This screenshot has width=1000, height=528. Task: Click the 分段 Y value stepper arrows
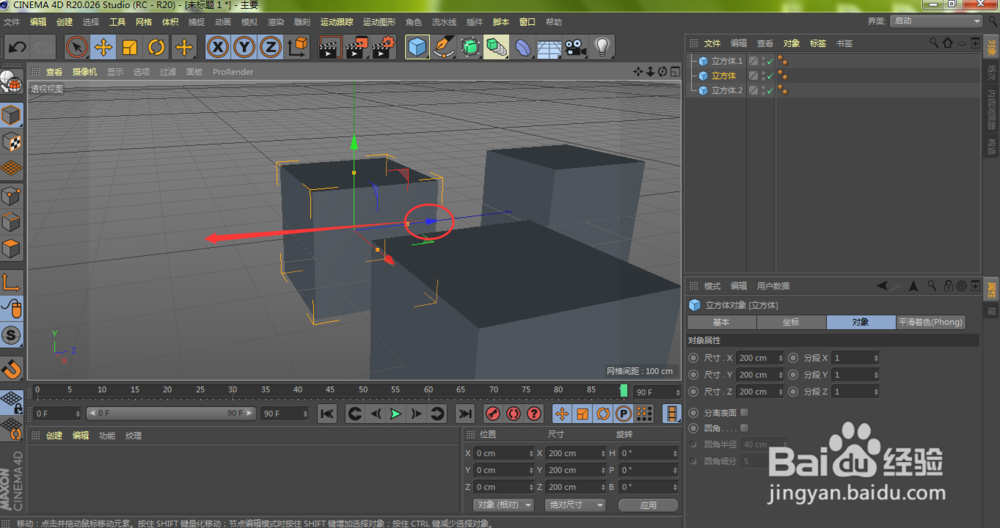click(876, 375)
